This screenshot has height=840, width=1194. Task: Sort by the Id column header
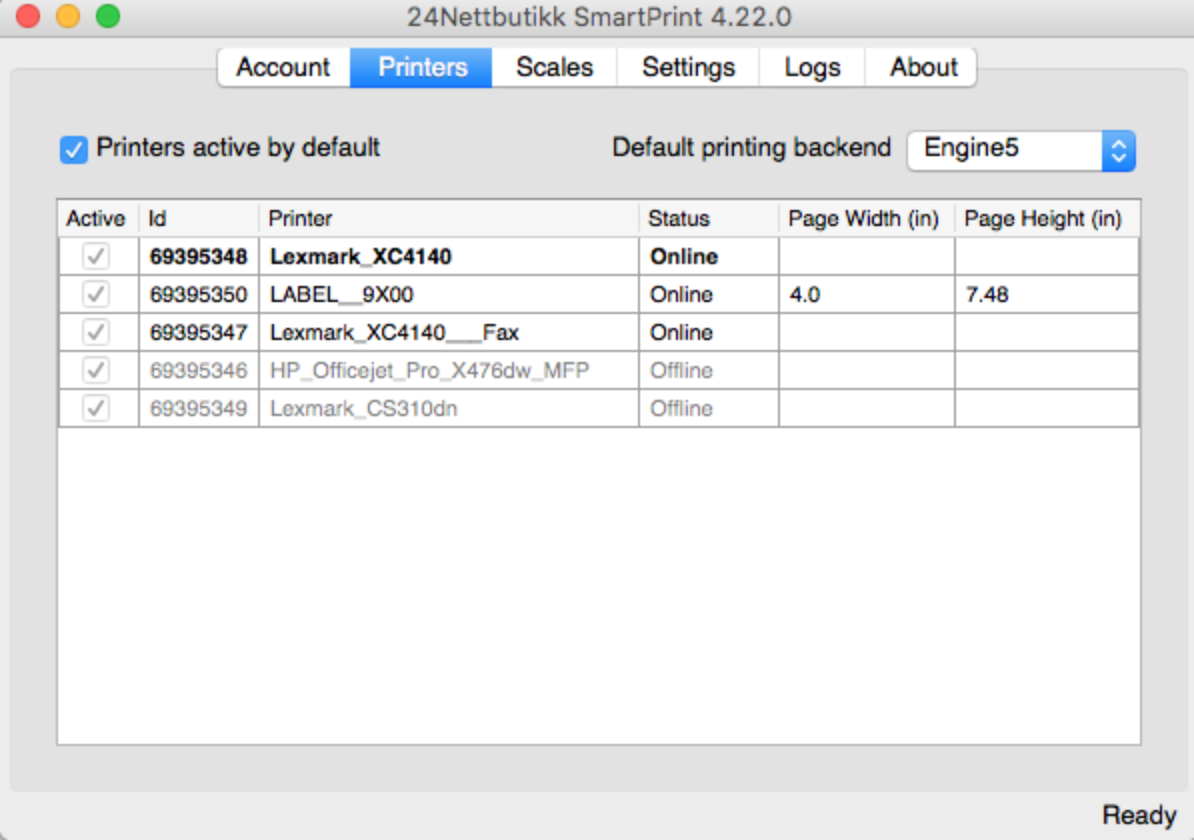[199, 219]
